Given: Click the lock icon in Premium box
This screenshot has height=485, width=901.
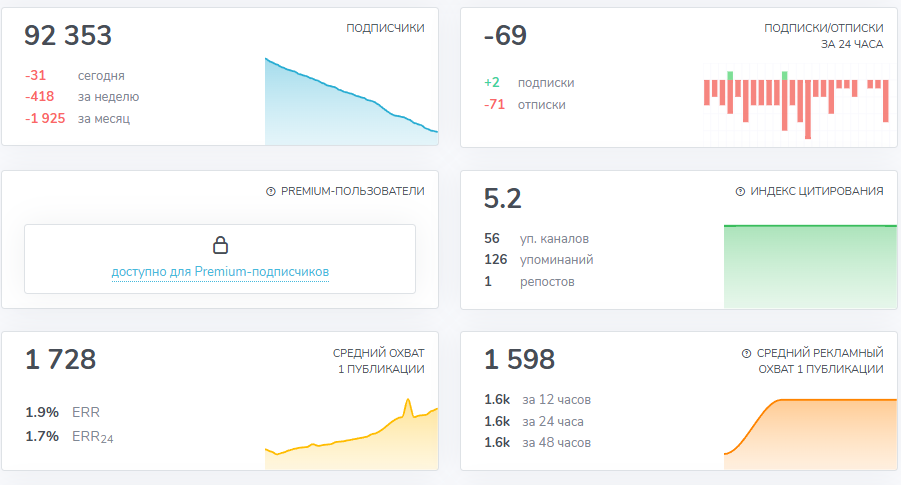Looking at the screenshot, I should coord(220,245).
